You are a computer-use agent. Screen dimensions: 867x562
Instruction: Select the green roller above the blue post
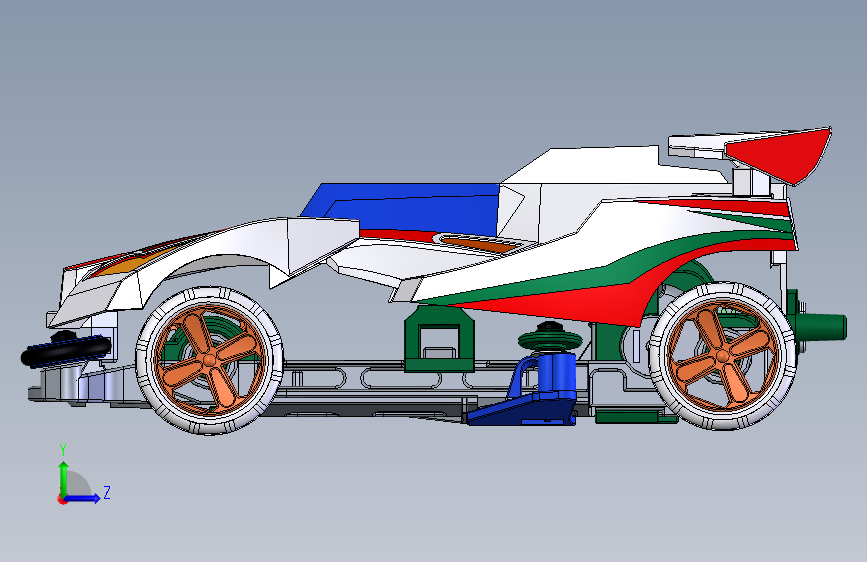click(x=549, y=339)
